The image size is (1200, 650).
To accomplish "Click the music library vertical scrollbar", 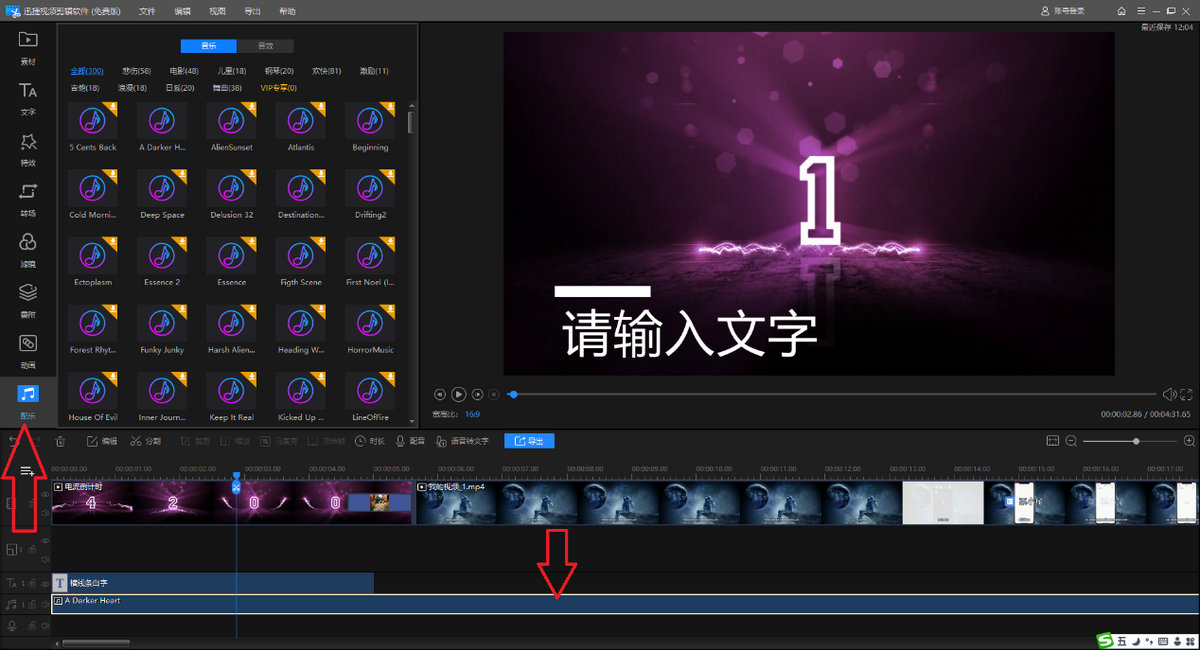I will point(412,122).
